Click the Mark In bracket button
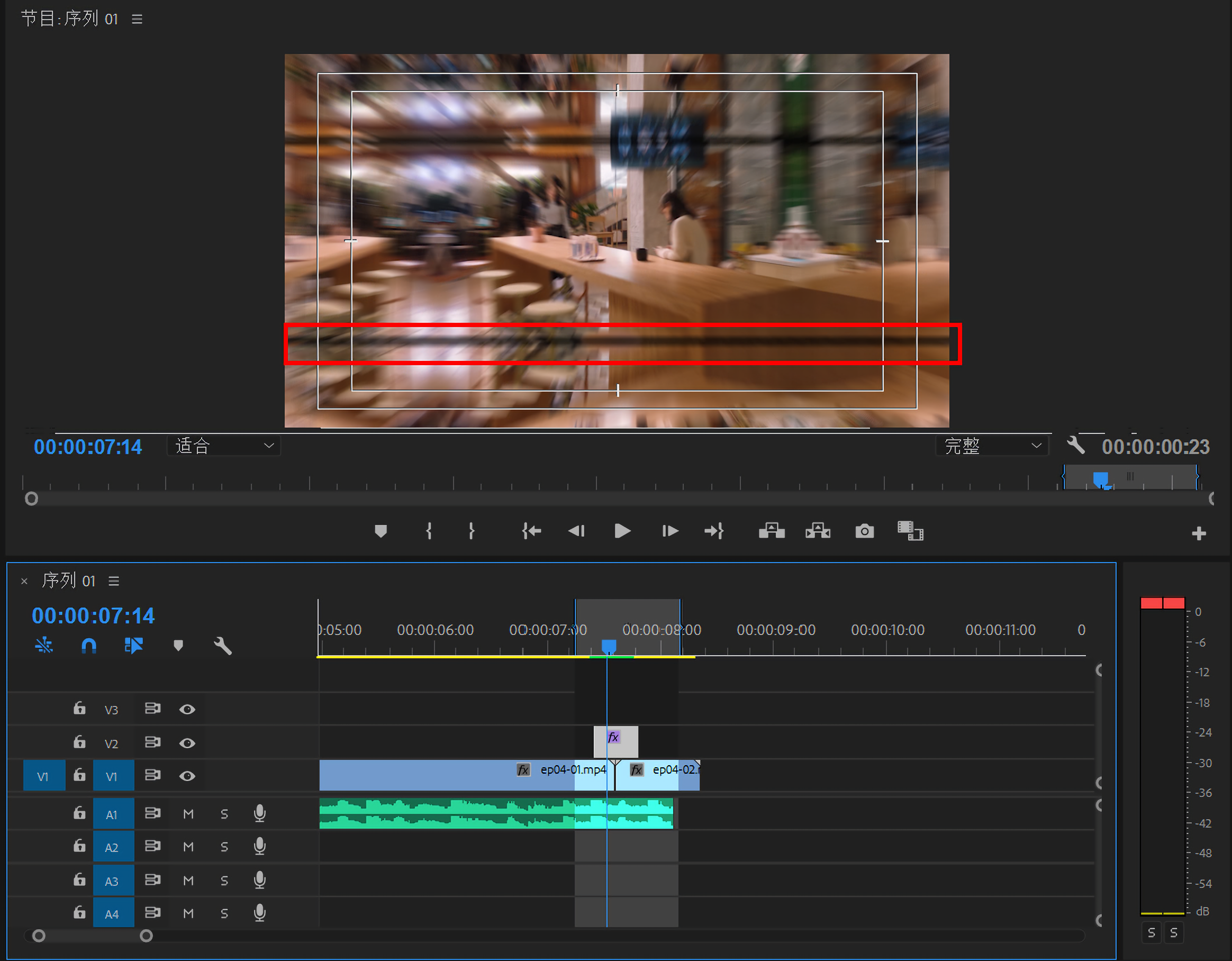This screenshot has width=1232, height=961. pos(429,531)
